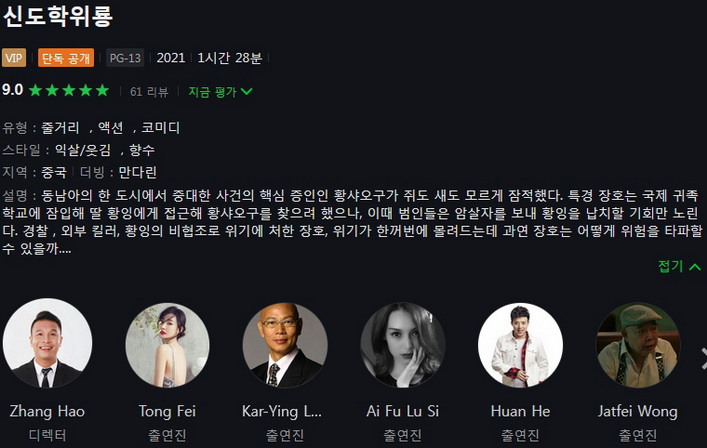Open Jatfei Wong's cast photo
Viewport: 707px width, 448px height.
[638, 345]
